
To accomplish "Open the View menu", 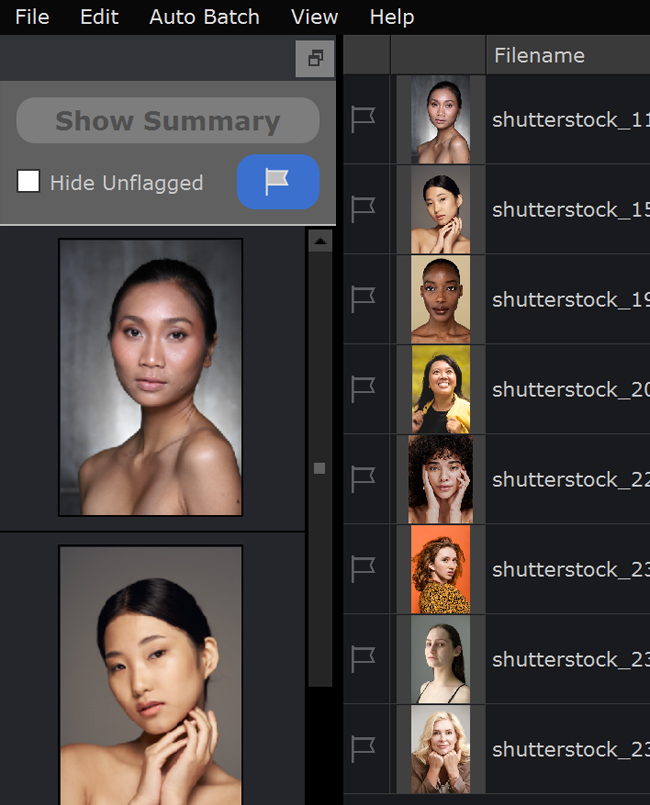I will (314, 17).
